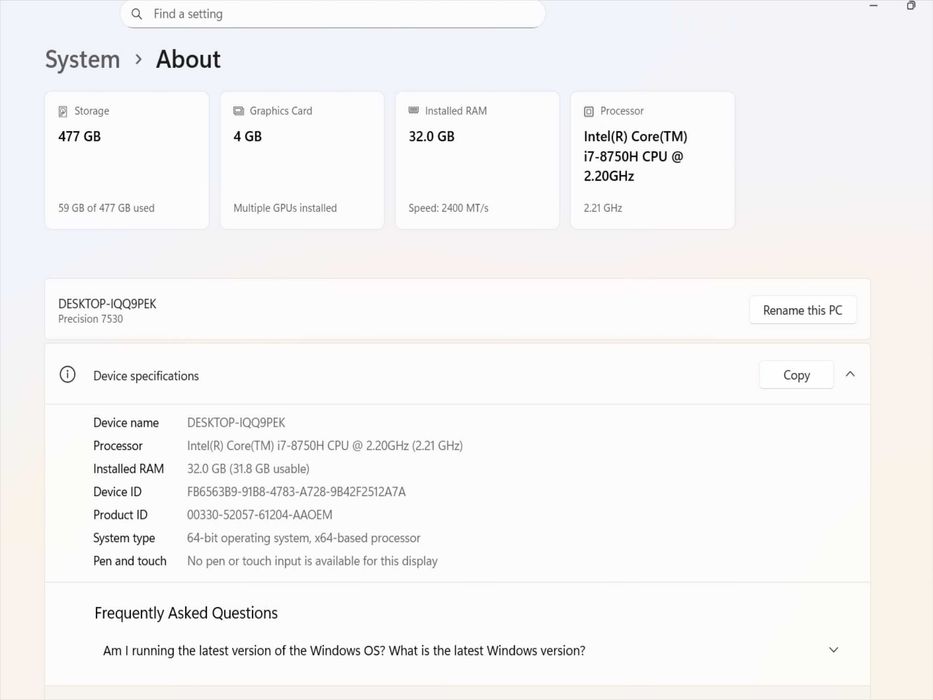
Task: Click Rename this PC button
Action: click(x=803, y=310)
